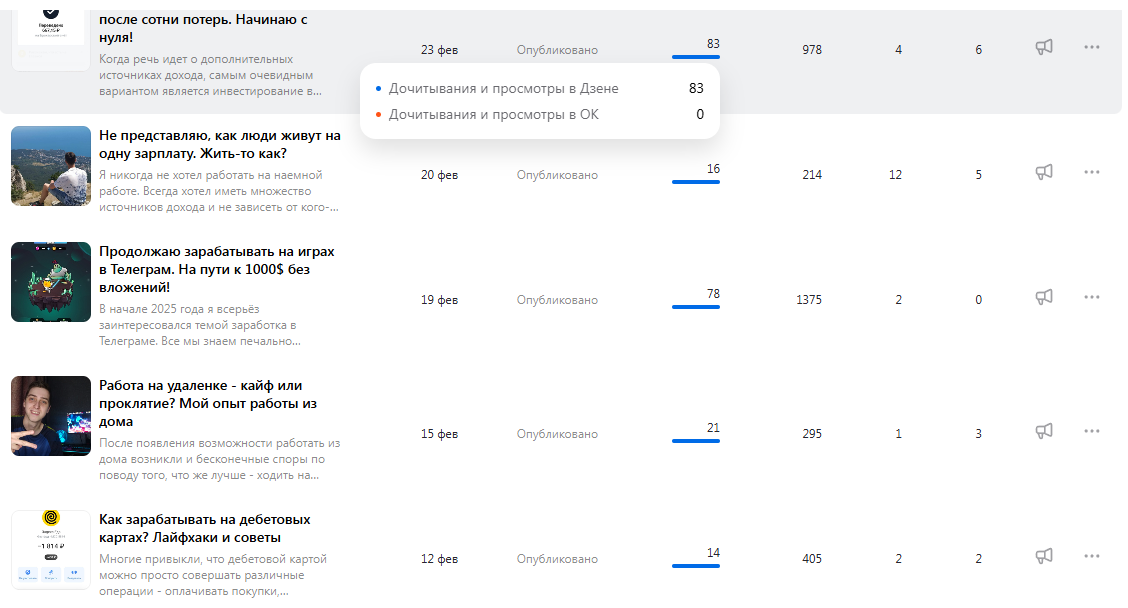Click the 'Опубликовано' status in the 23 фев row

point(557,50)
